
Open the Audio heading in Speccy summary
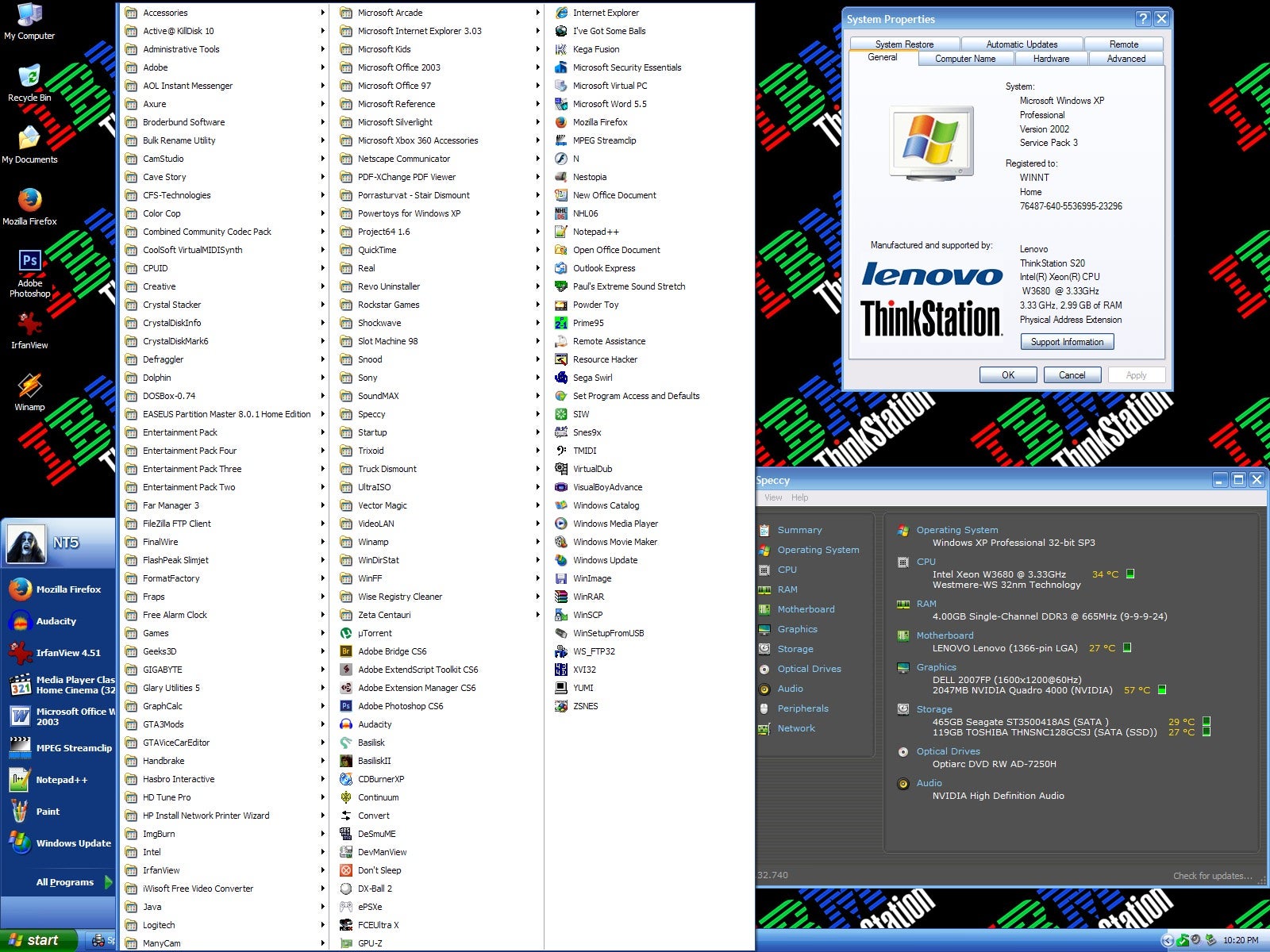pyautogui.click(x=929, y=783)
